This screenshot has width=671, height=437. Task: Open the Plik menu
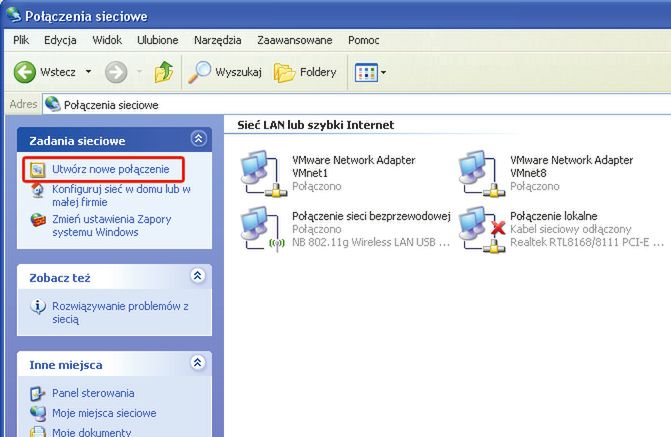[x=21, y=40]
